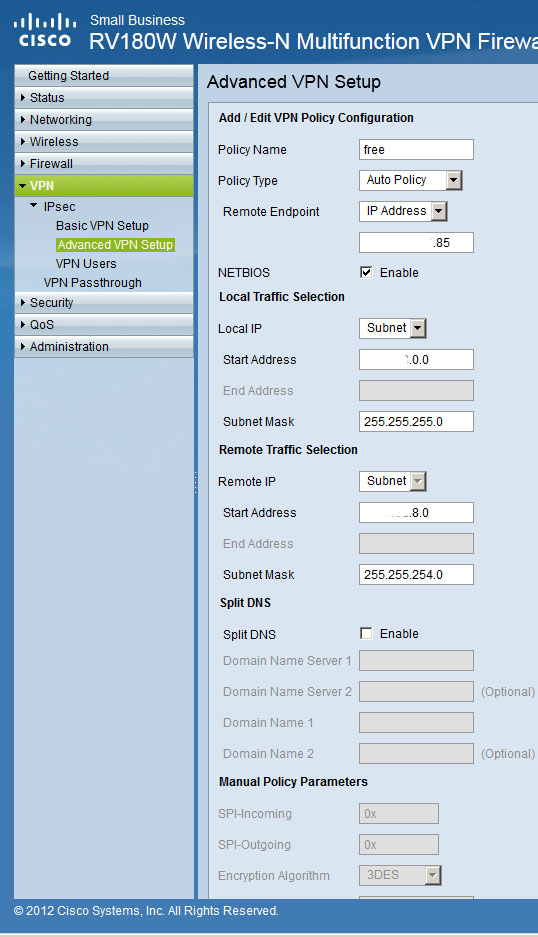Click the Manual Policy Parameters heading
The image size is (538, 937).
(x=294, y=782)
